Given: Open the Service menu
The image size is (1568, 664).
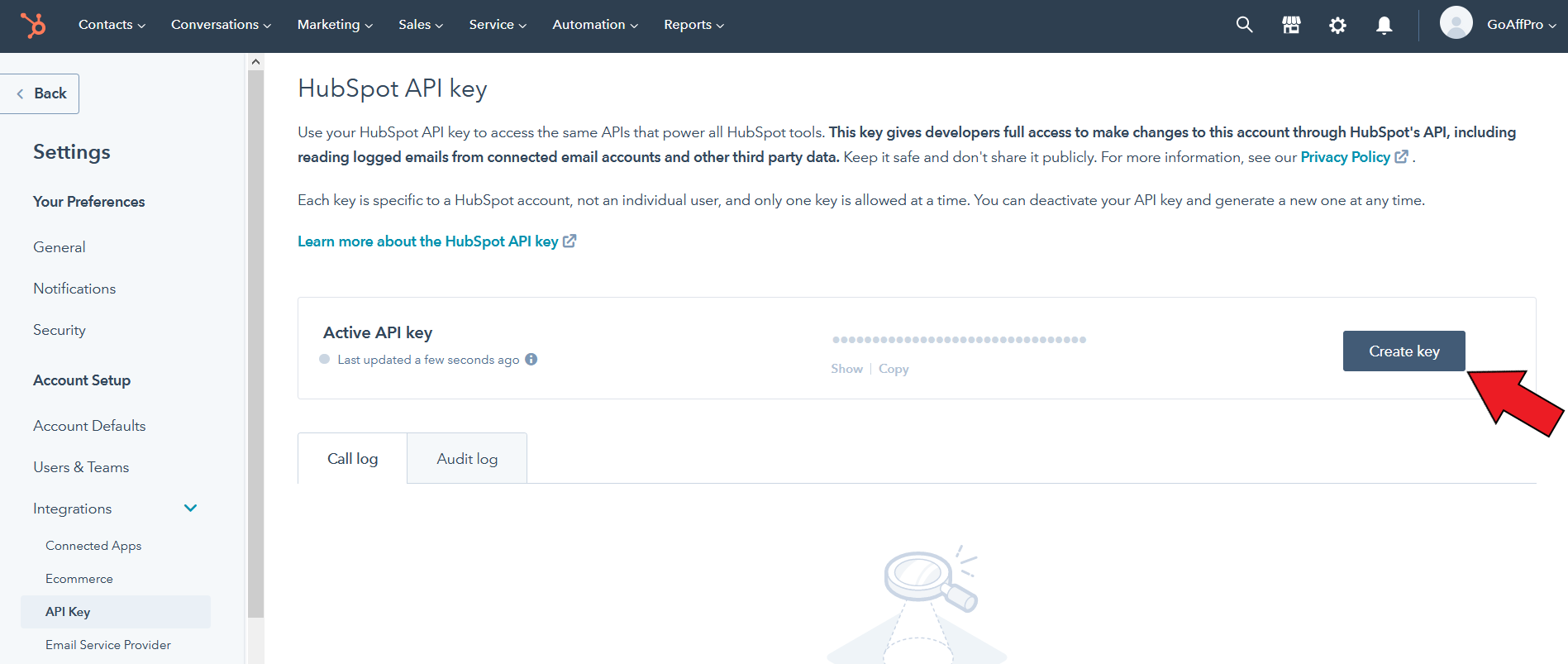Looking at the screenshot, I should (498, 25).
